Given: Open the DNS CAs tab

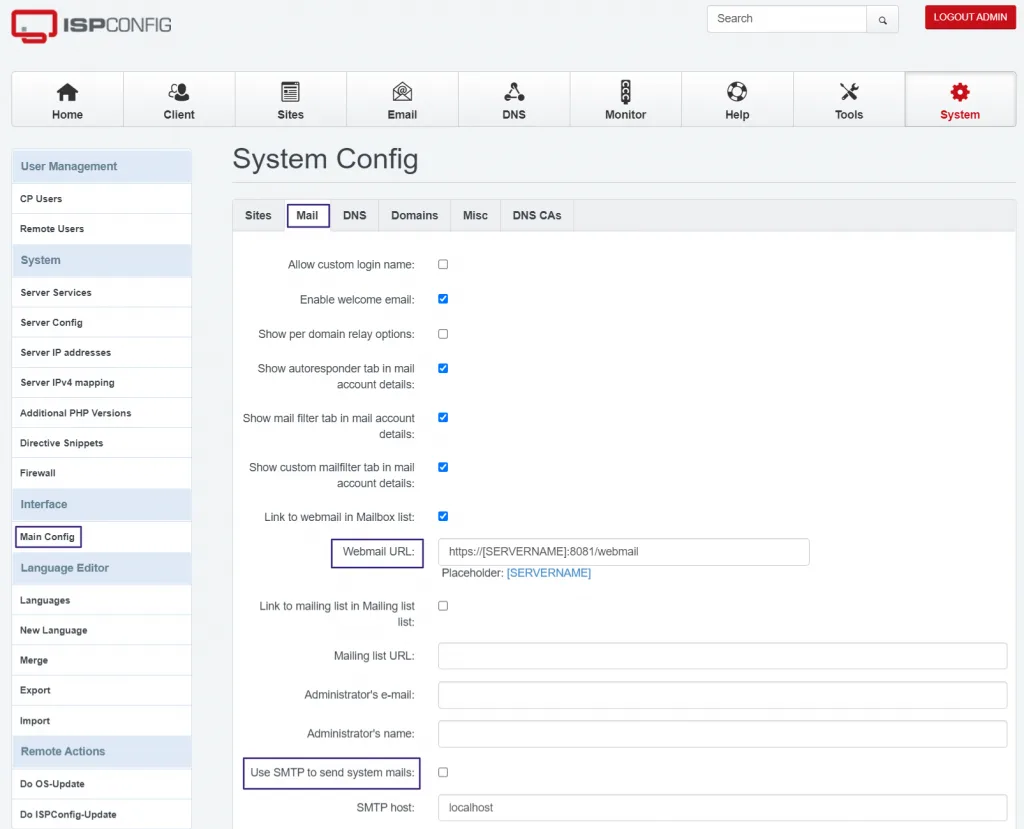Looking at the screenshot, I should point(537,216).
